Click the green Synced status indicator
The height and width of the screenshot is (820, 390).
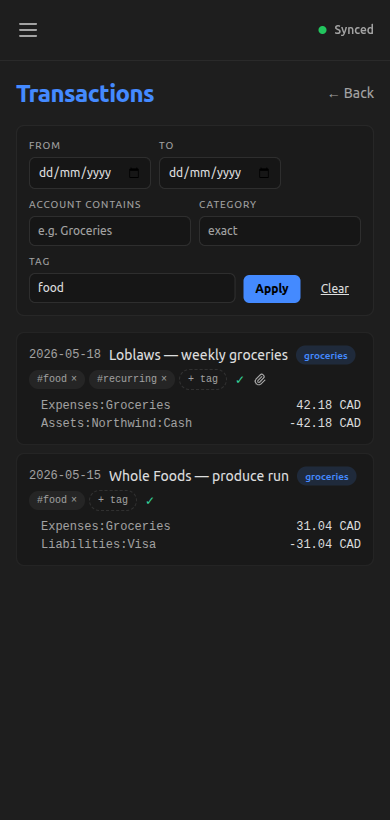click(346, 30)
